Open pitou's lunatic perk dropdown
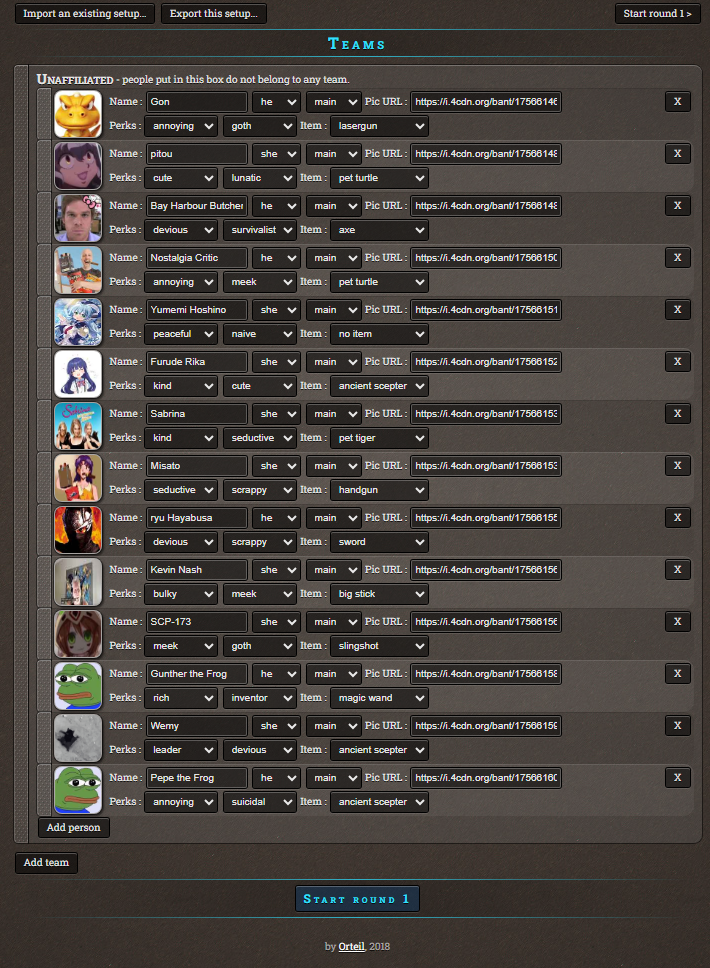The height and width of the screenshot is (968, 710). click(x=260, y=178)
